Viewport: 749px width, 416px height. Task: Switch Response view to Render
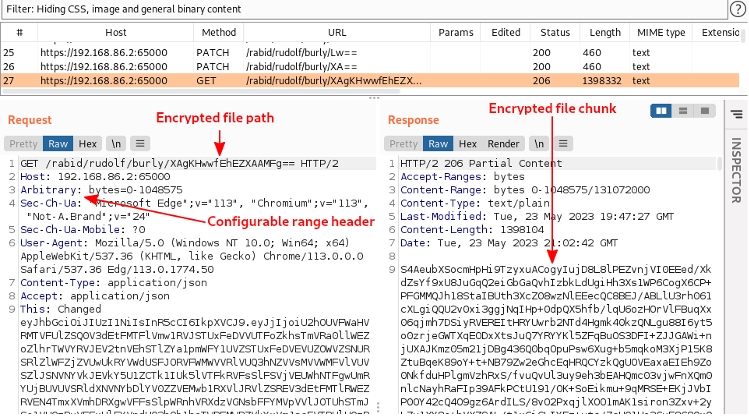pos(503,143)
